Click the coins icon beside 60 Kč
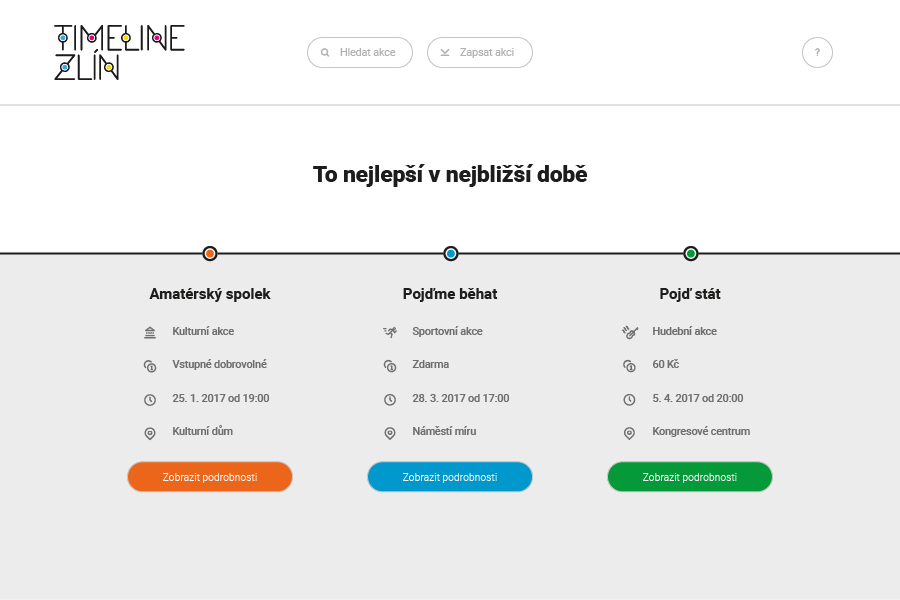Viewport: 900px width, 600px height. pos(630,366)
